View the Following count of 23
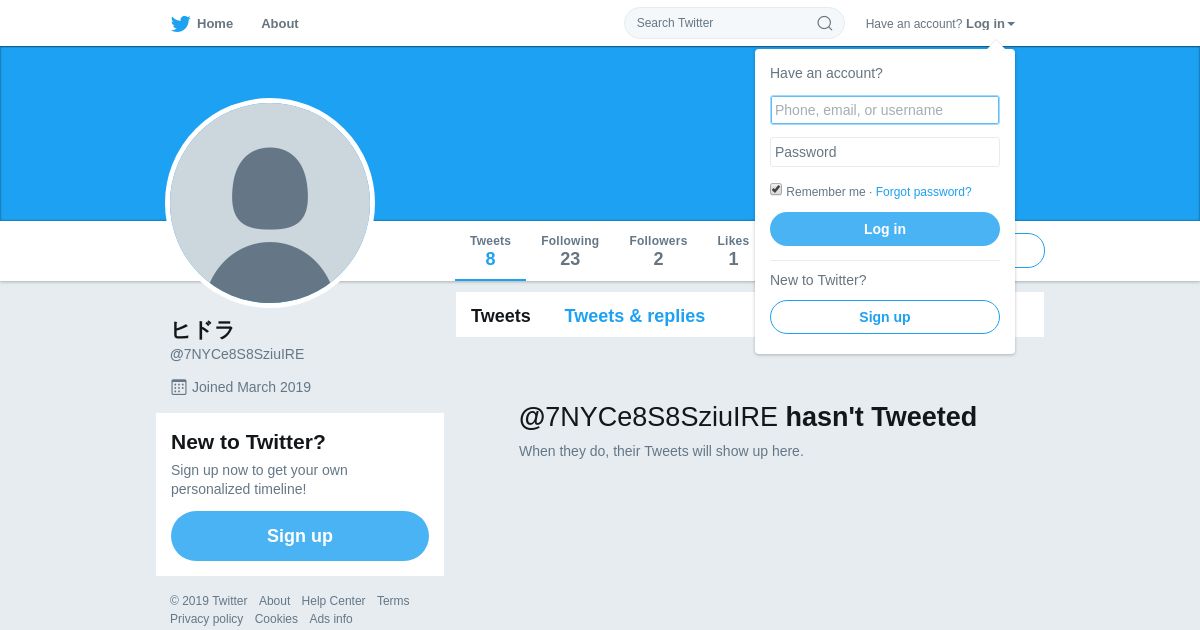1200x630 pixels. [x=570, y=251]
